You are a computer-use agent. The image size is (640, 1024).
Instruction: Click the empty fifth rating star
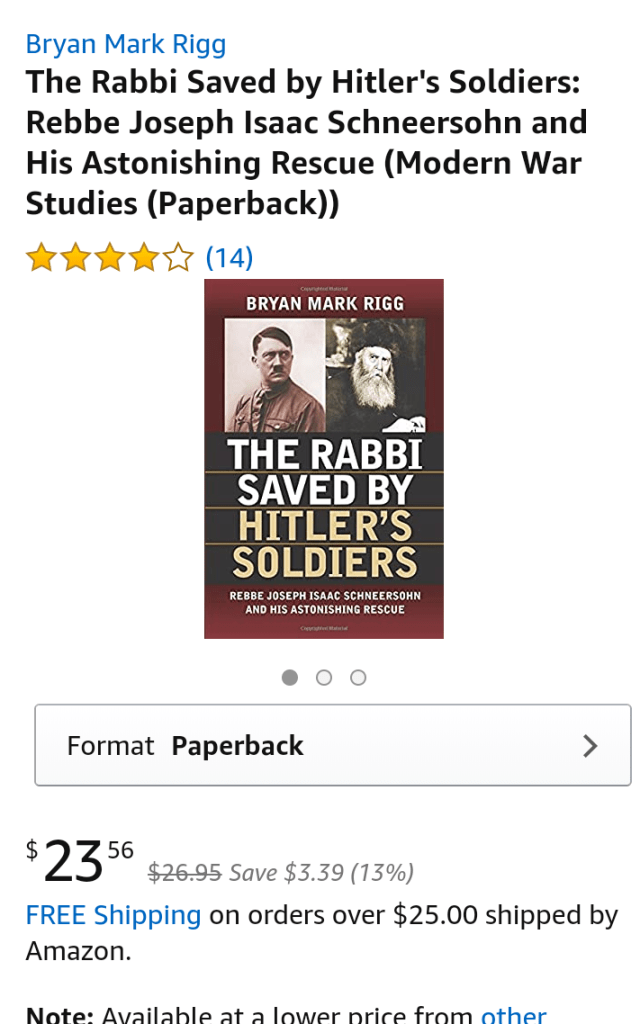[x=177, y=259]
